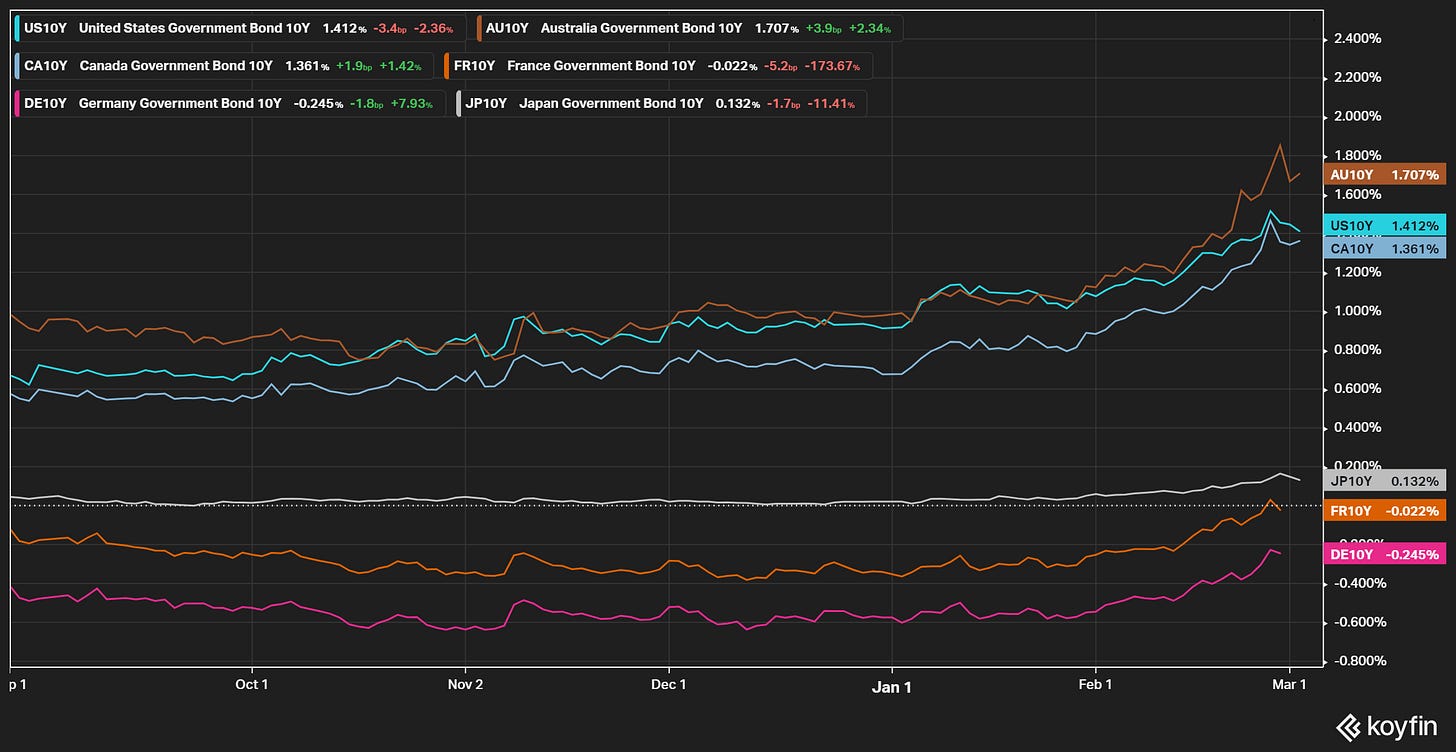Click the JP10Y 0.132% price tag on the axis
This screenshot has height=752, width=1456.
(x=1385, y=481)
